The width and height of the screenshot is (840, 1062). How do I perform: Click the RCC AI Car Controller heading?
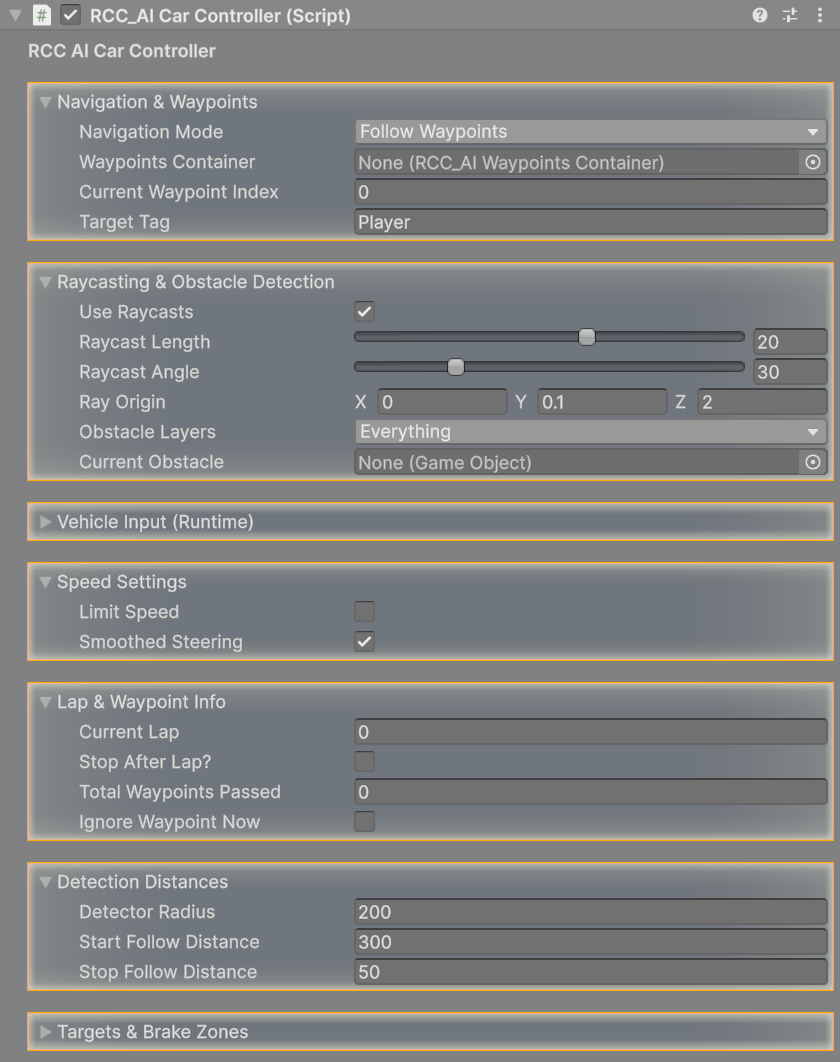pos(122,51)
